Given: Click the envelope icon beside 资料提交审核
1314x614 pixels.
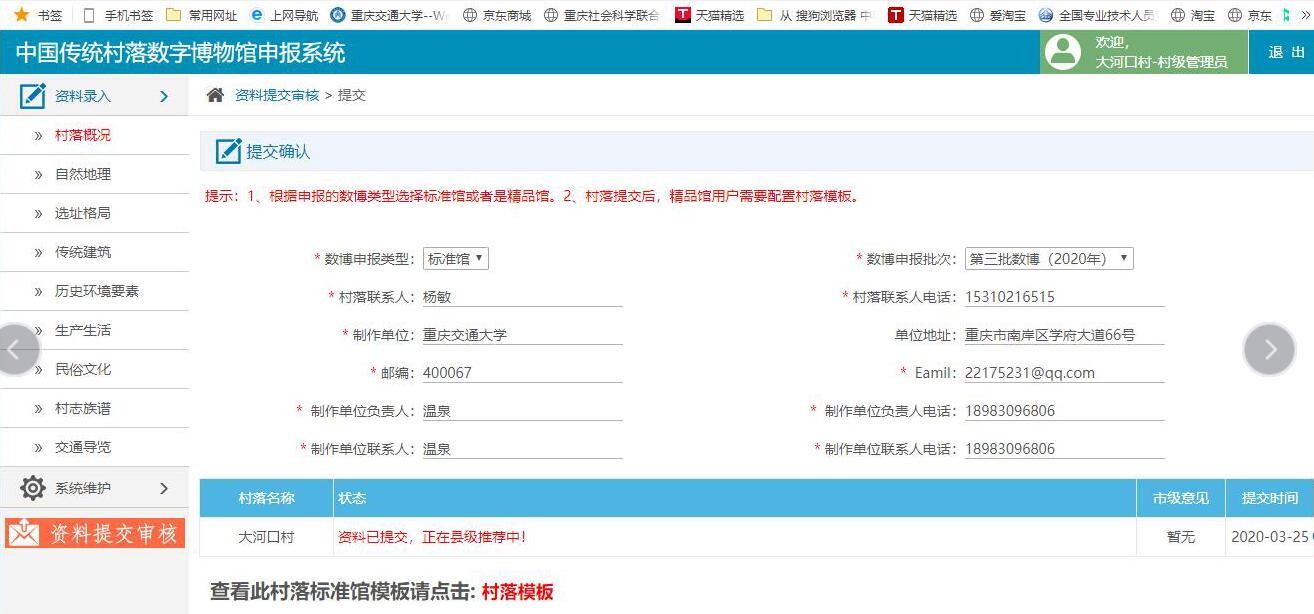Looking at the screenshot, I should tap(23, 533).
